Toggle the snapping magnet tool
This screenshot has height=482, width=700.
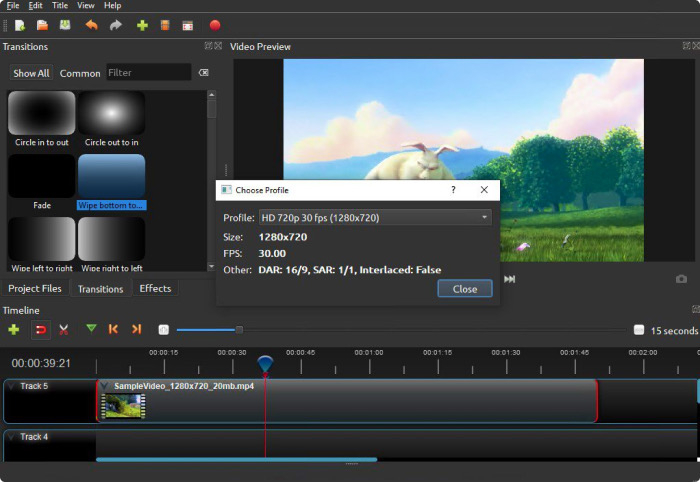click(x=41, y=330)
